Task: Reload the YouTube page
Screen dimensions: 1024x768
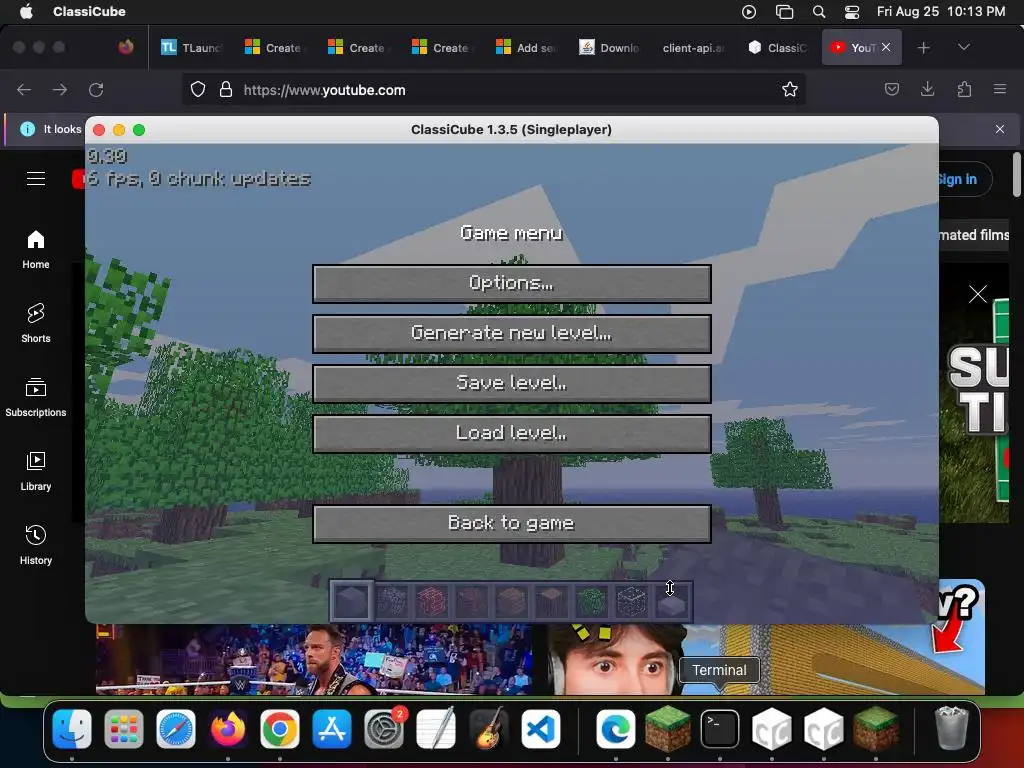Action: pyautogui.click(x=96, y=89)
